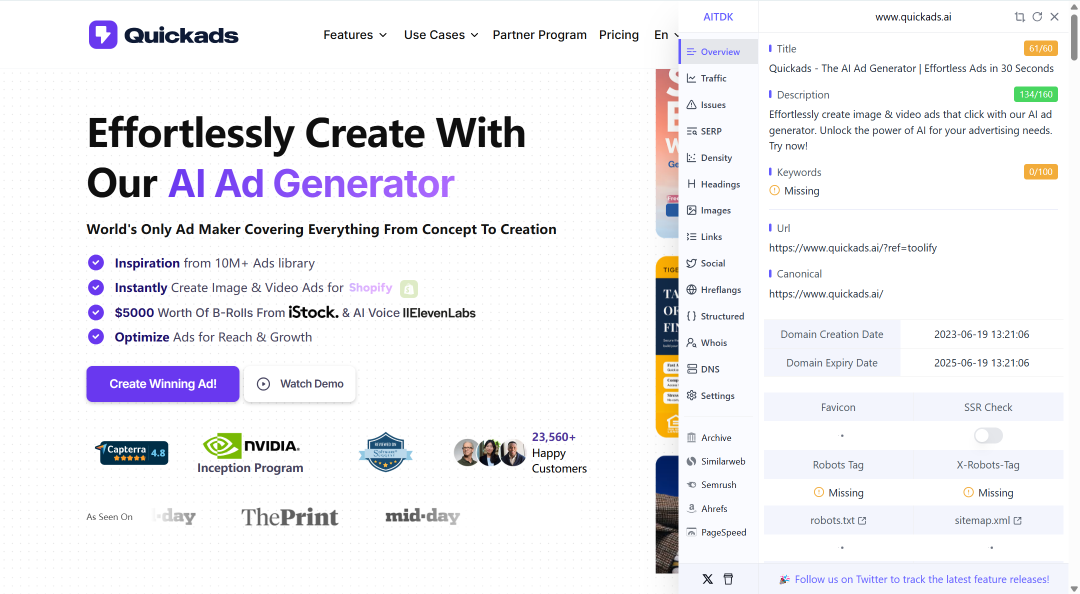Click the Missing status under Robots Tag

[838, 493]
